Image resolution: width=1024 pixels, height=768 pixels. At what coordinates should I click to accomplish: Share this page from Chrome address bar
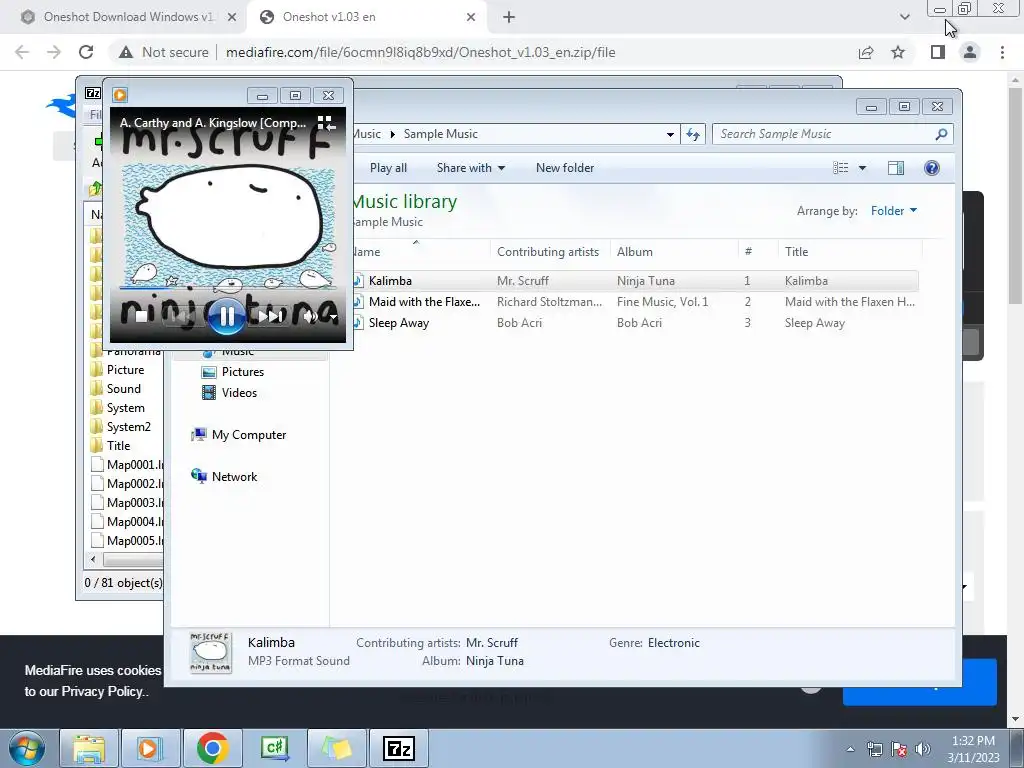[x=865, y=52]
